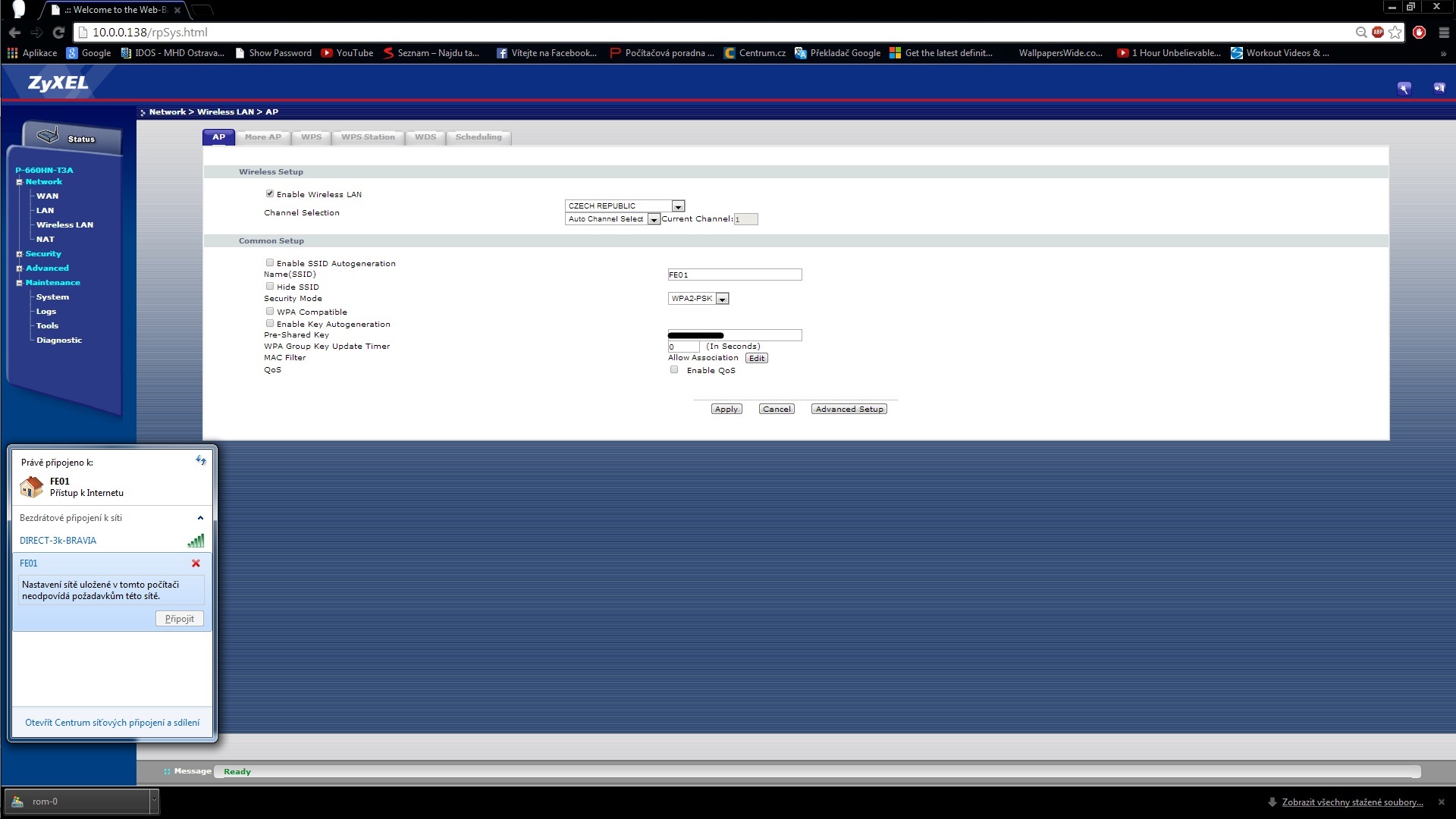Switch to the WPS tab
Screen dimensions: 1456x819
click(311, 137)
